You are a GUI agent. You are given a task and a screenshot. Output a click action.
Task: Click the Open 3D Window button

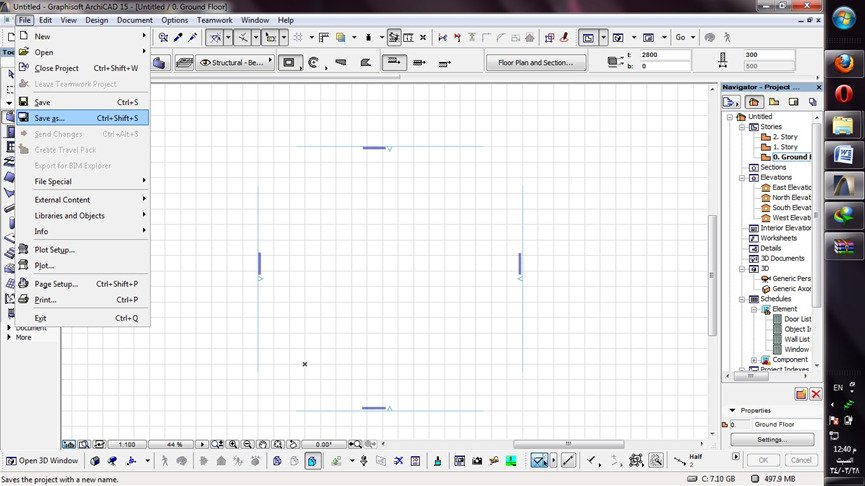[42, 461]
